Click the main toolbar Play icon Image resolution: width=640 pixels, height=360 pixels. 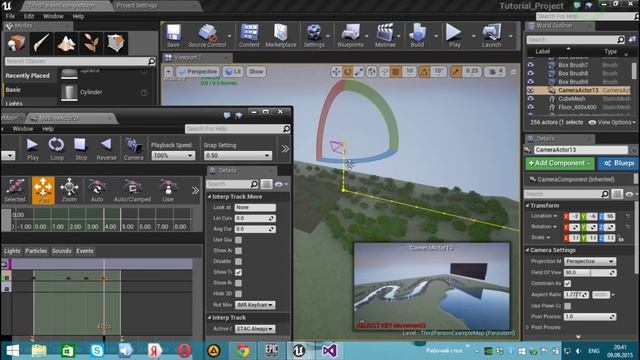(454, 36)
